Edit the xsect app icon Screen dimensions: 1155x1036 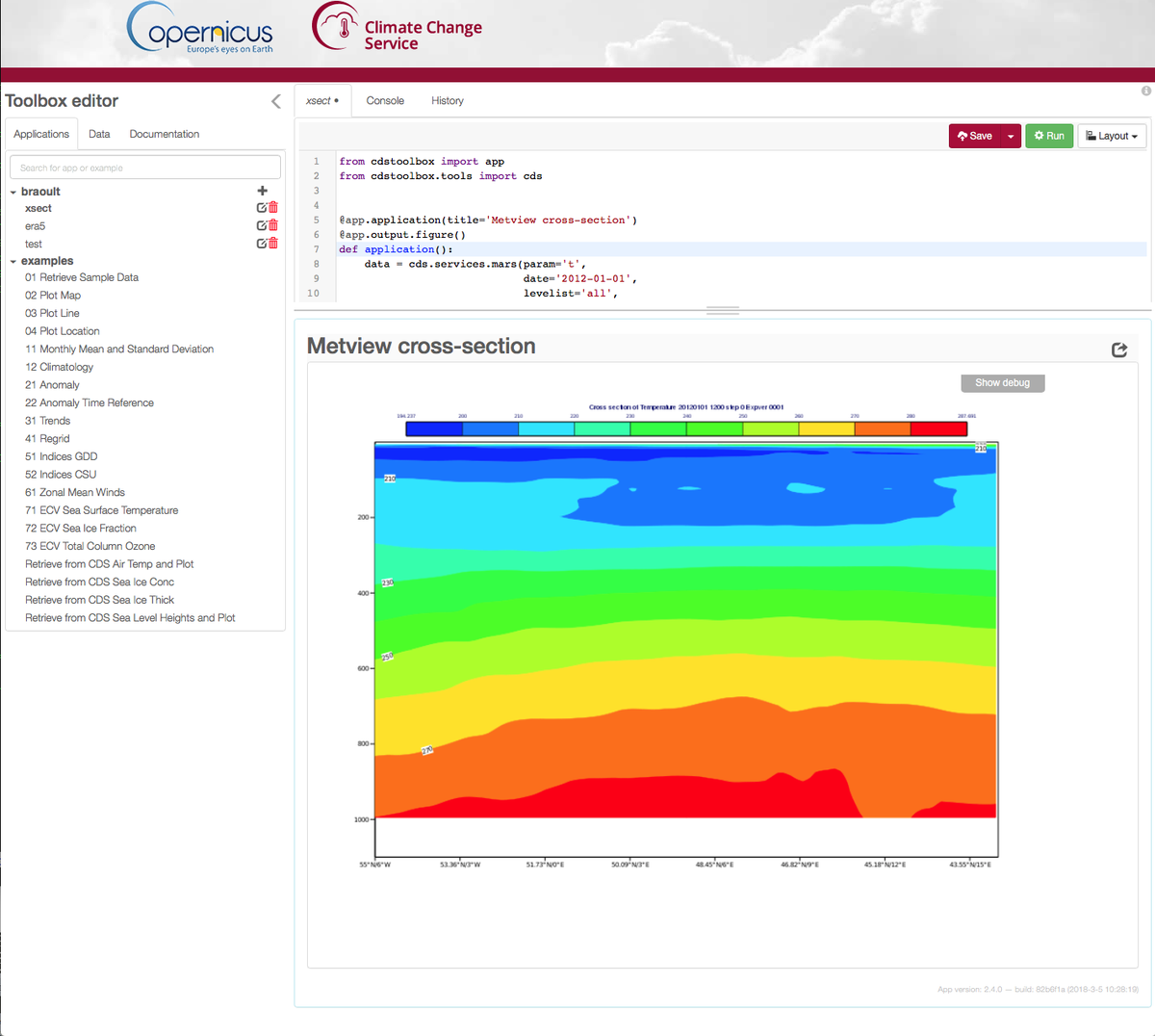click(x=262, y=208)
